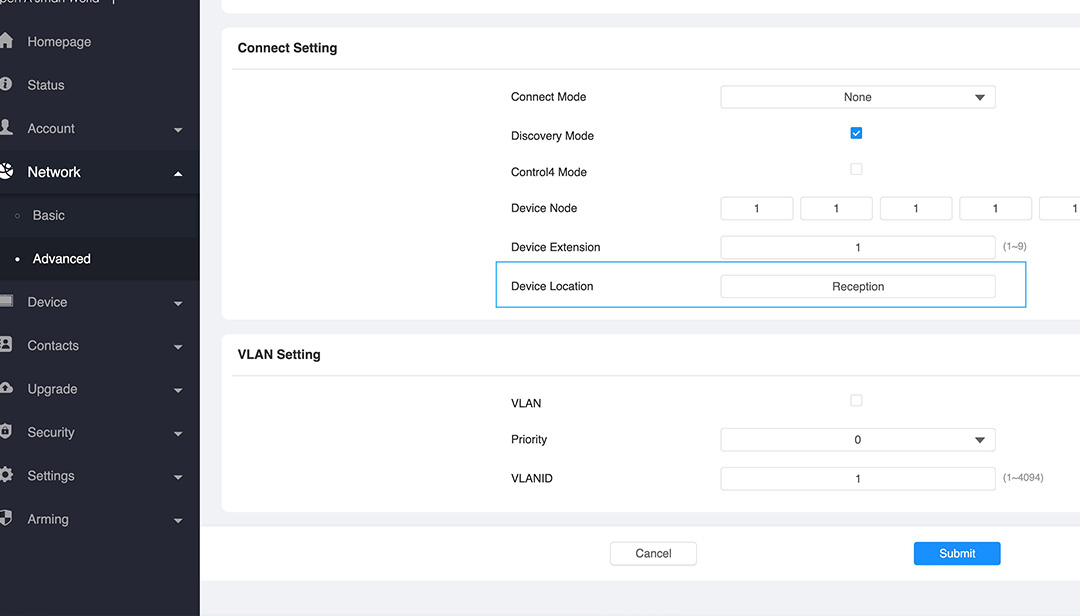
Task: Click the Settings gear icon
Action: [5, 476]
